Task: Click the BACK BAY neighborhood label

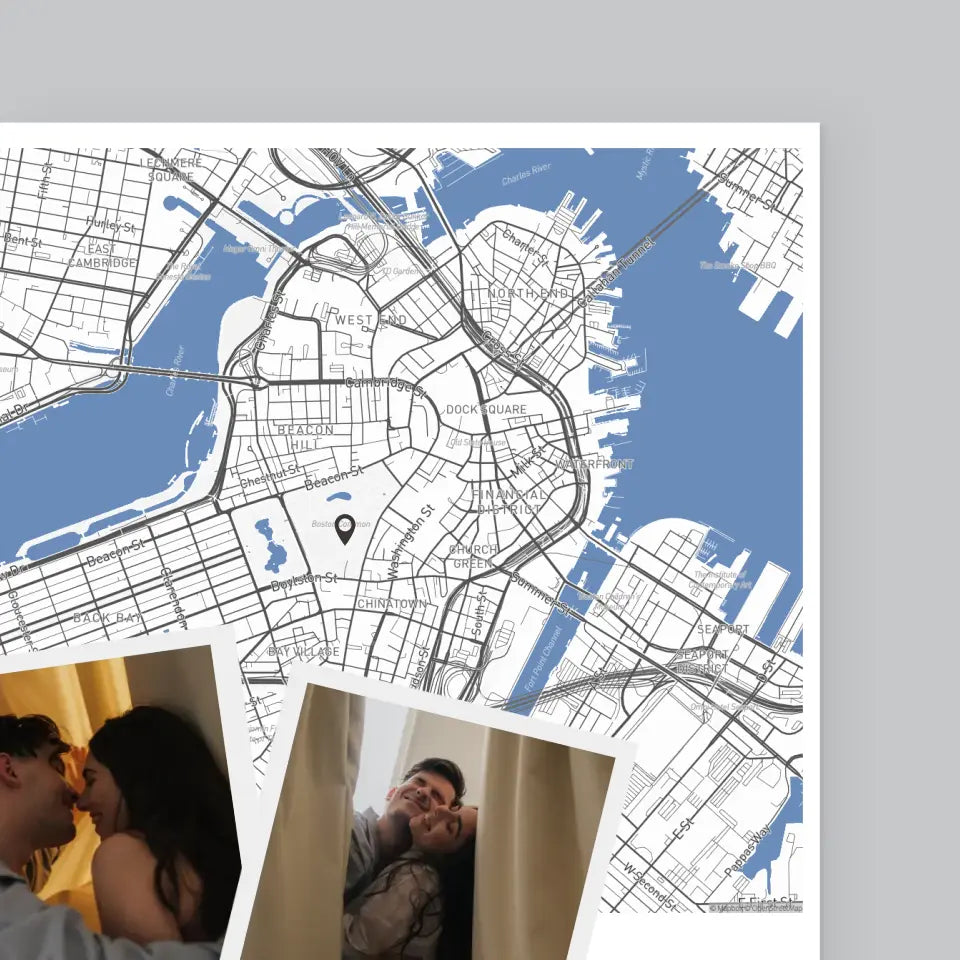Action: pos(107,618)
